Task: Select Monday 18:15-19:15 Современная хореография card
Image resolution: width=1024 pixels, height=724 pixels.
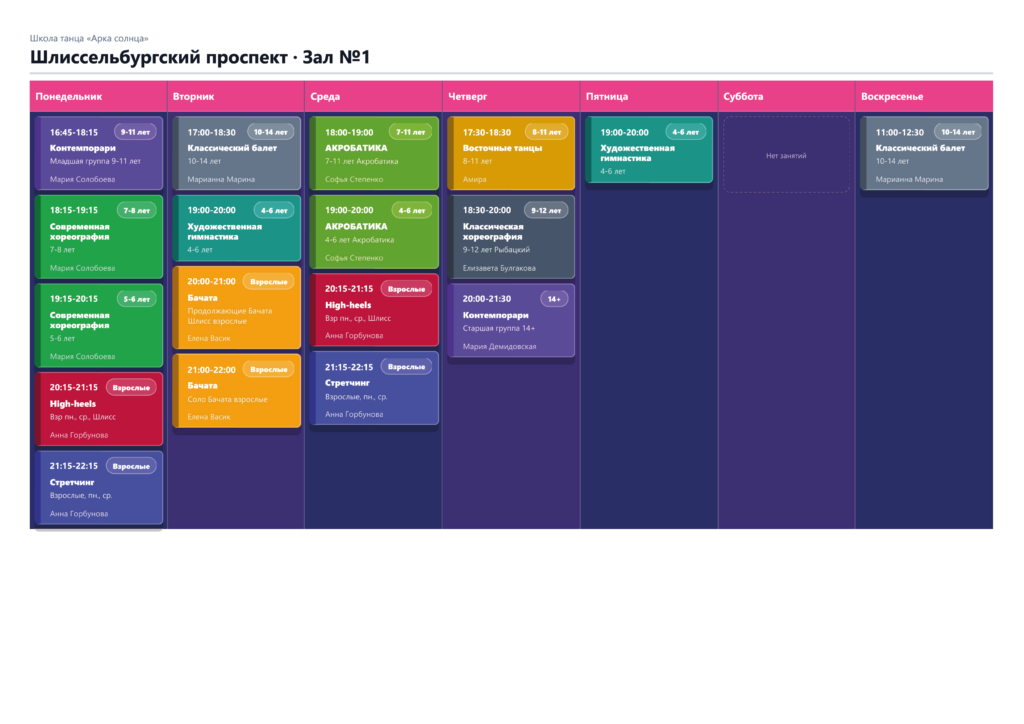Action: coord(99,237)
